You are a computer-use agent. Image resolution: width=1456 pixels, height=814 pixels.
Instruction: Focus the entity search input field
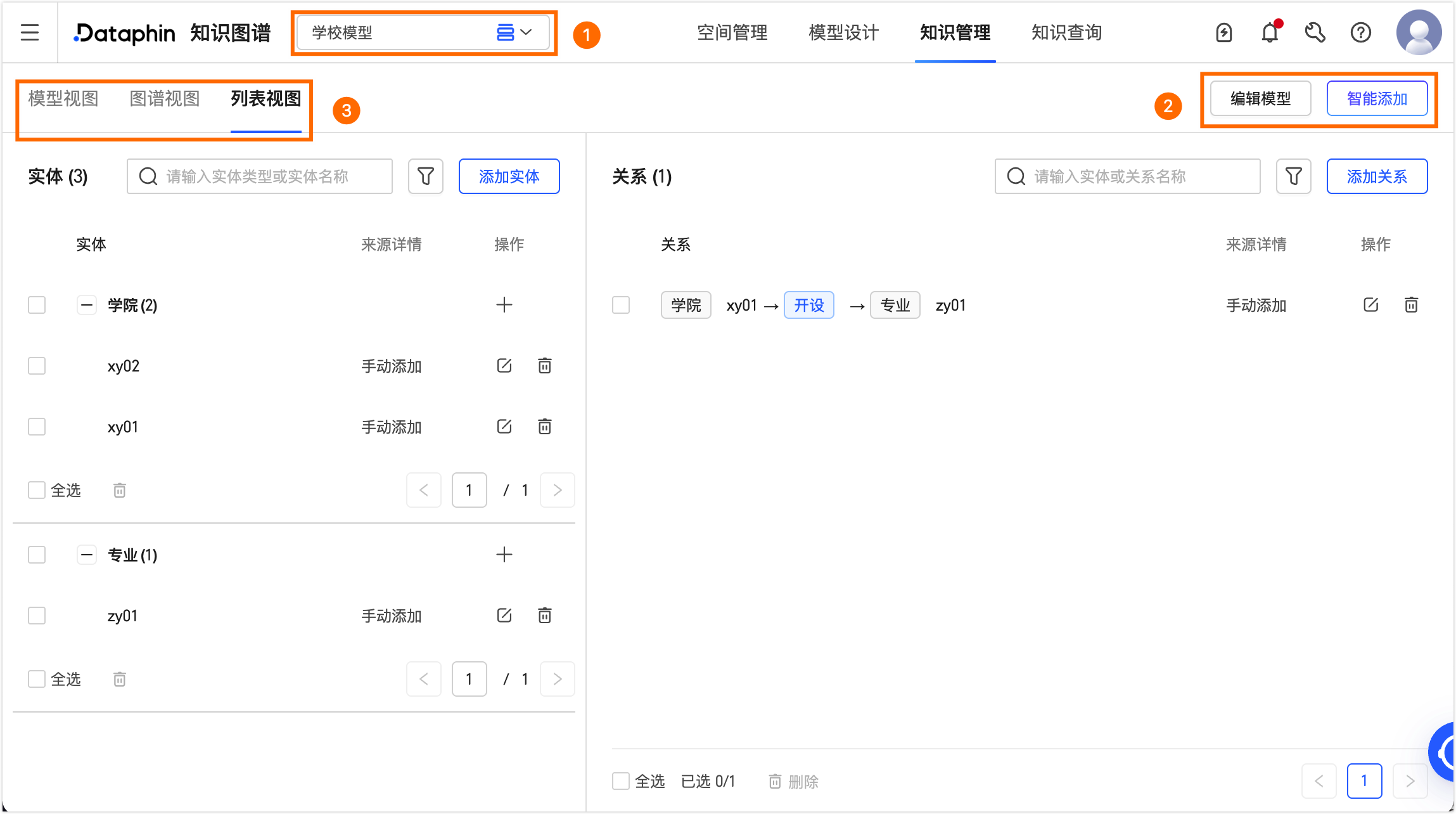pyautogui.click(x=260, y=176)
